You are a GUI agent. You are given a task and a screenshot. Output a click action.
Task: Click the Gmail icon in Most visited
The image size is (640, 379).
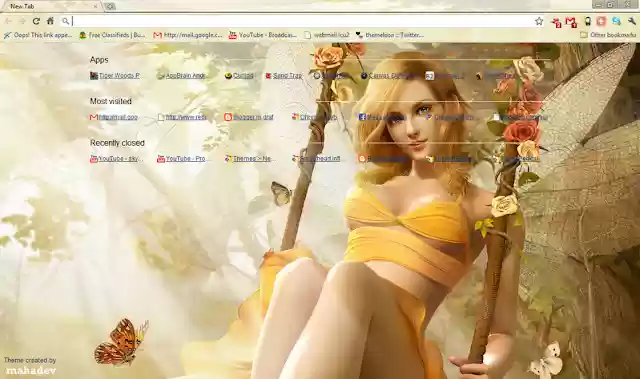93,117
